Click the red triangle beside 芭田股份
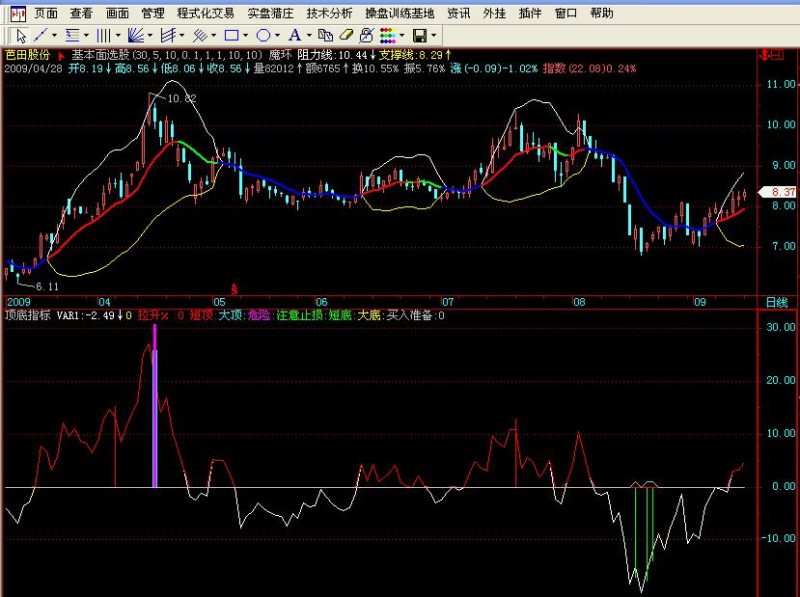The width and height of the screenshot is (800, 597). click(x=61, y=56)
